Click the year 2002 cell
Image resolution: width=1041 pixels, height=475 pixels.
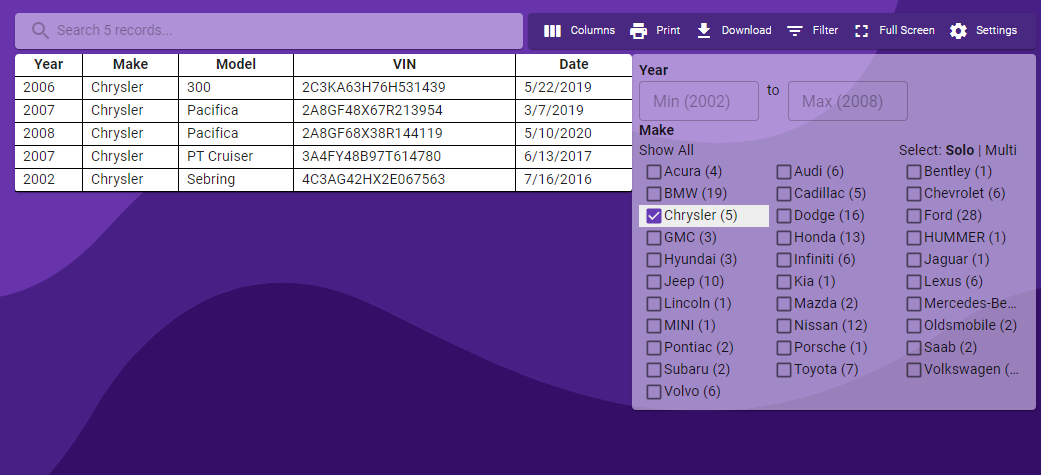point(48,179)
